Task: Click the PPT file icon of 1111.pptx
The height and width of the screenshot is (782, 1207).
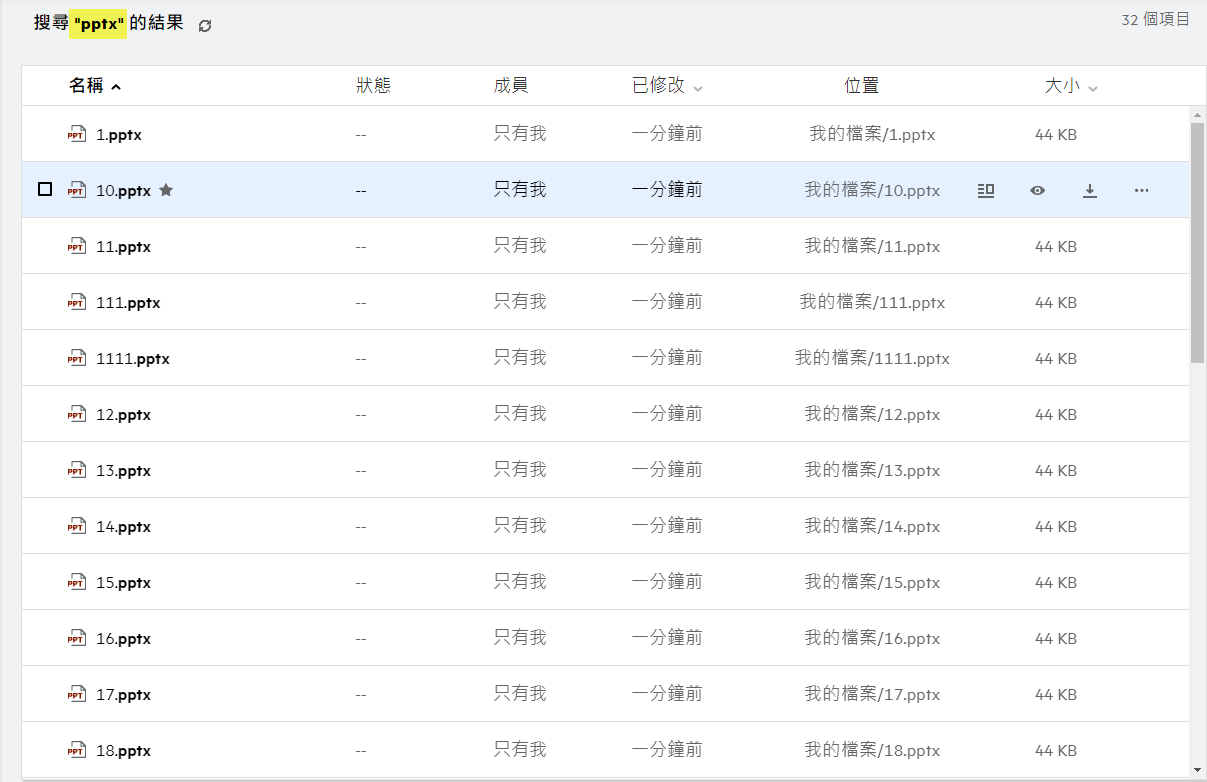Action: (77, 358)
